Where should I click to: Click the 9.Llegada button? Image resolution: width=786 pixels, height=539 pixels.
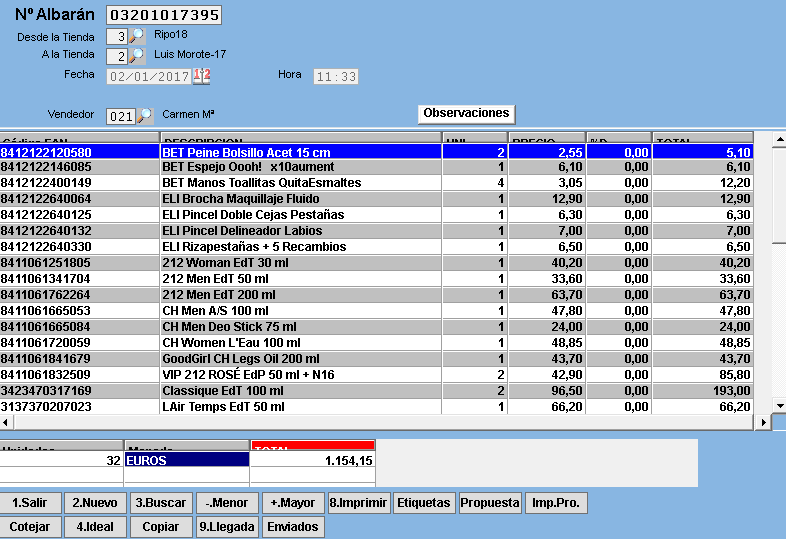(x=227, y=527)
